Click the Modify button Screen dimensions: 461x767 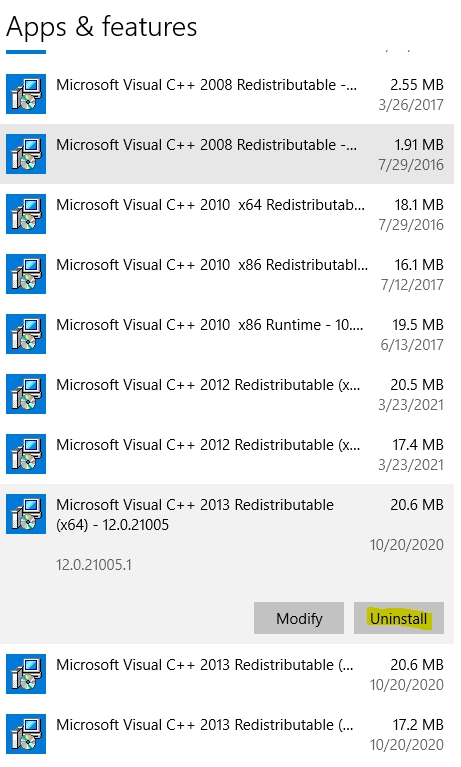(x=299, y=618)
